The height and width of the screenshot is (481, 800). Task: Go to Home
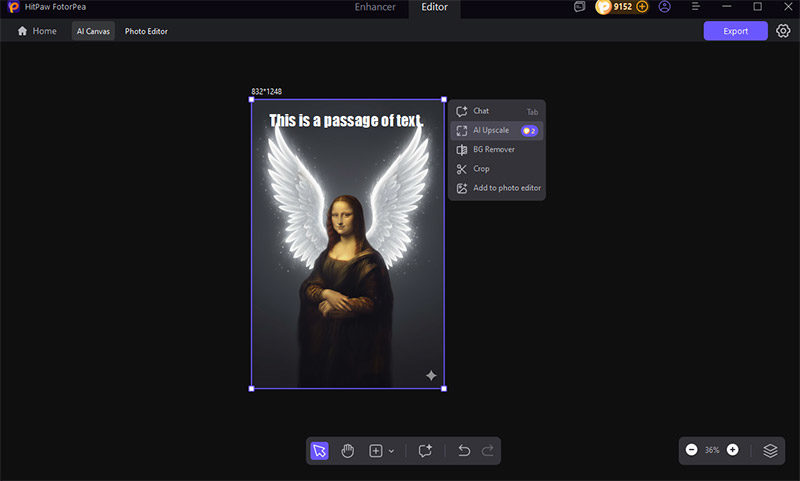point(37,31)
